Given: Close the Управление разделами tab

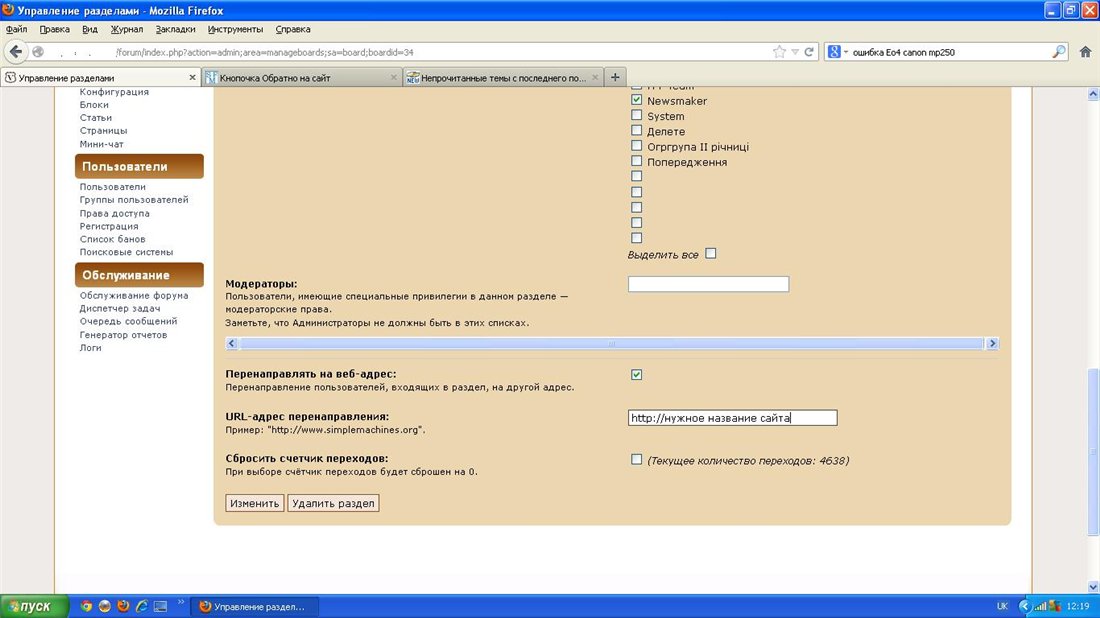Looking at the screenshot, I should (x=192, y=78).
